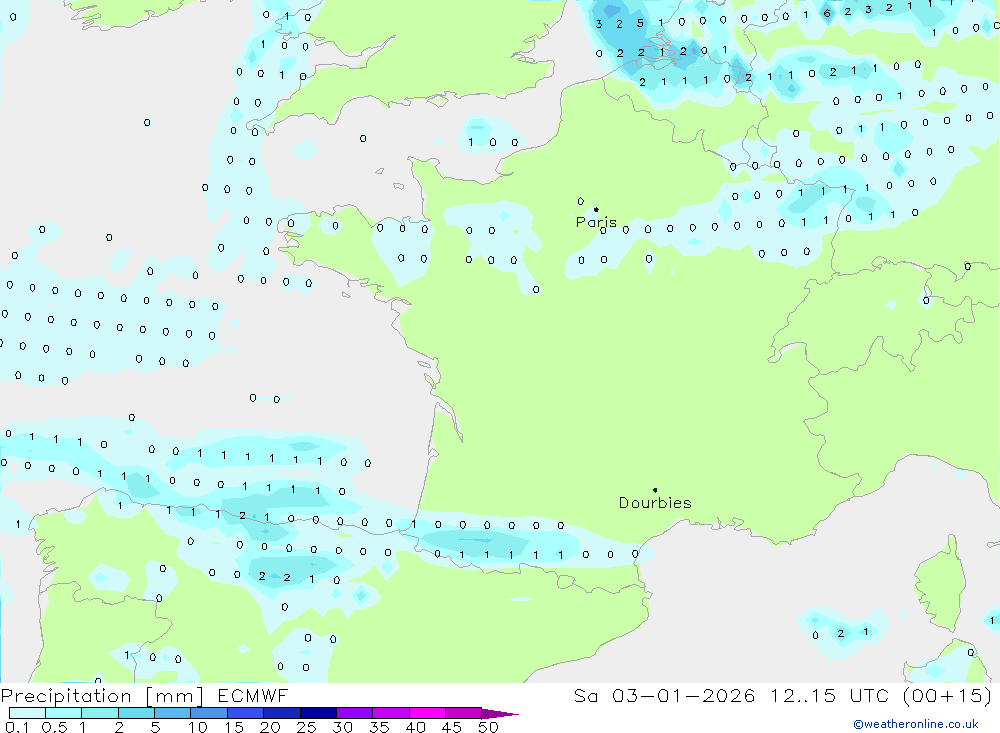This screenshot has height=733, width=1000.
Task: Pick the 30–35 mm violet legend swatch
Action: [354, 713]
